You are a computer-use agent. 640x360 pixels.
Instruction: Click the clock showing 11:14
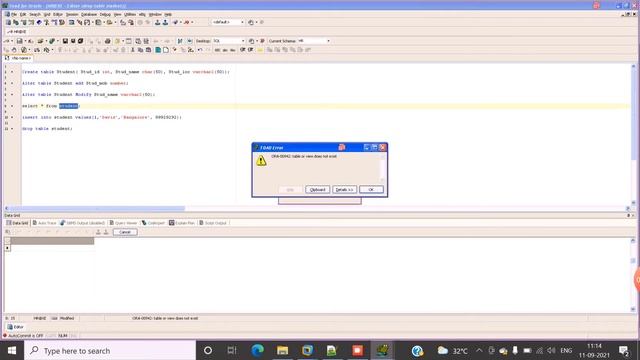(594, 346)
